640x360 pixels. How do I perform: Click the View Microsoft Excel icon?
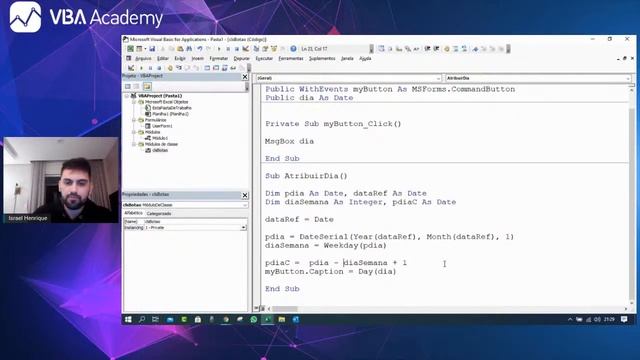pos(130,49)
